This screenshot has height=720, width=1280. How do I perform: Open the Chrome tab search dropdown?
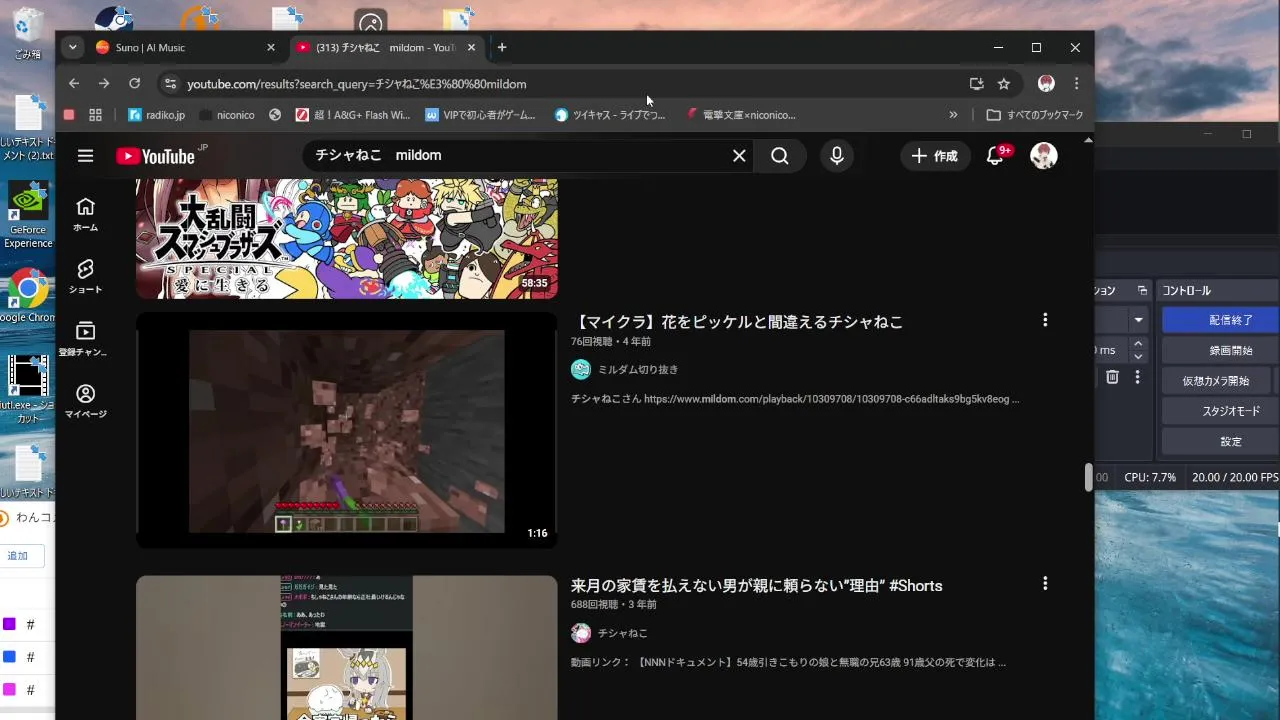click(72, 47)
